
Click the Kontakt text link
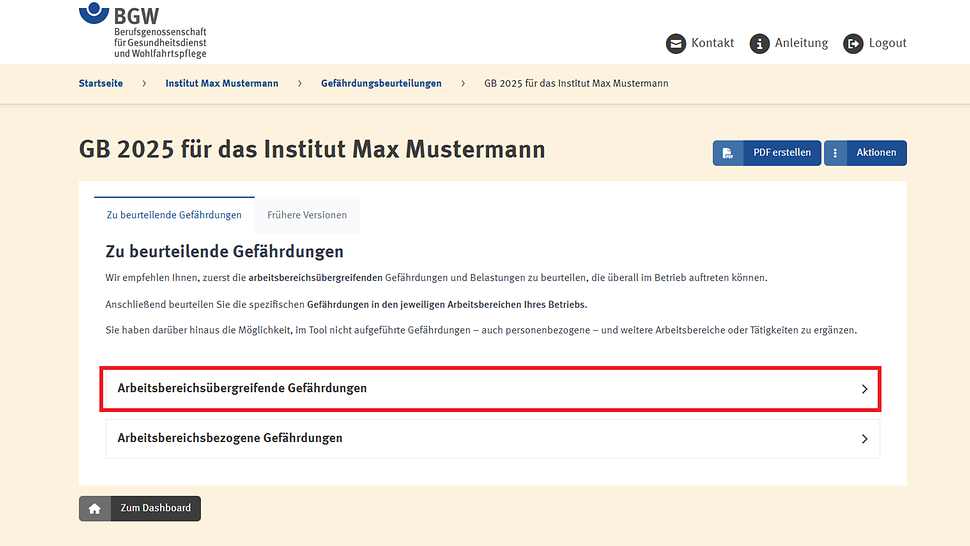pyautogui.click(x=712, y=43)
